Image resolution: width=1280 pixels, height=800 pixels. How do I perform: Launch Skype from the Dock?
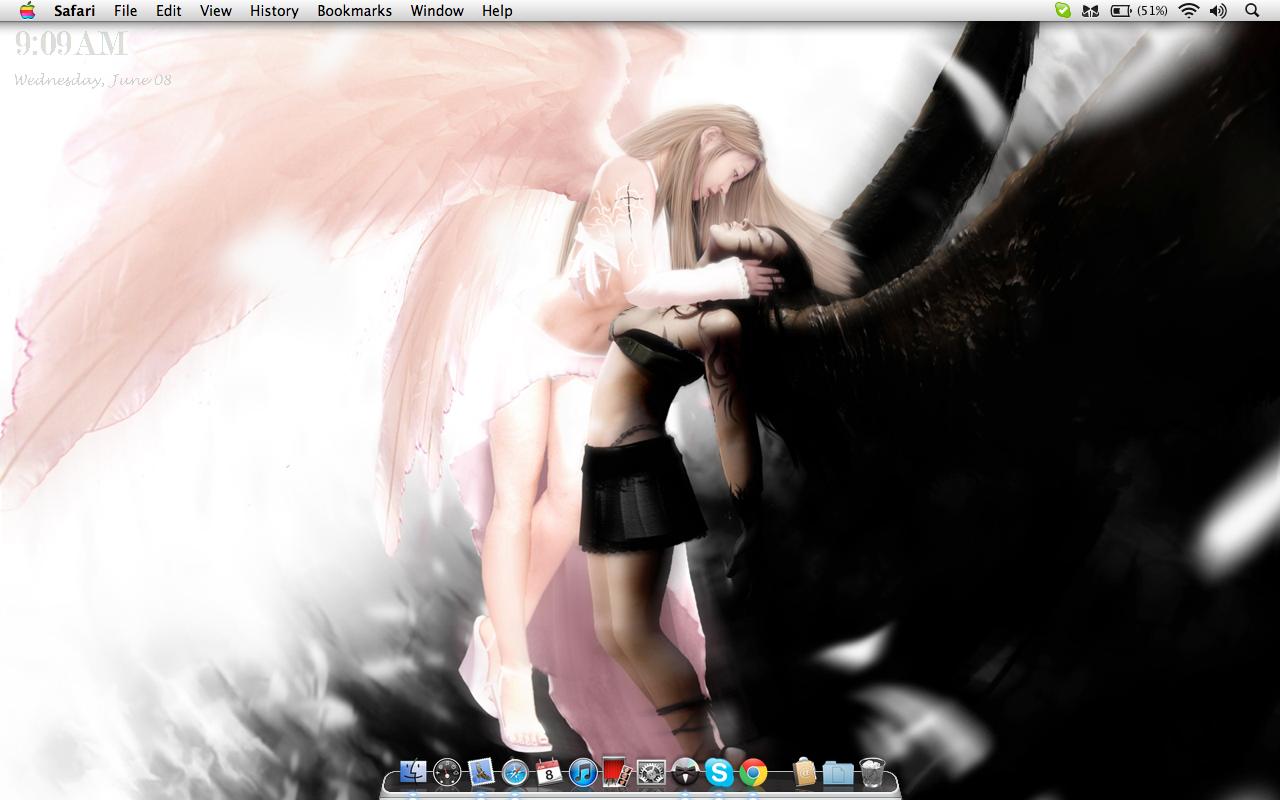pyautogui.click(x=719, y=772)
